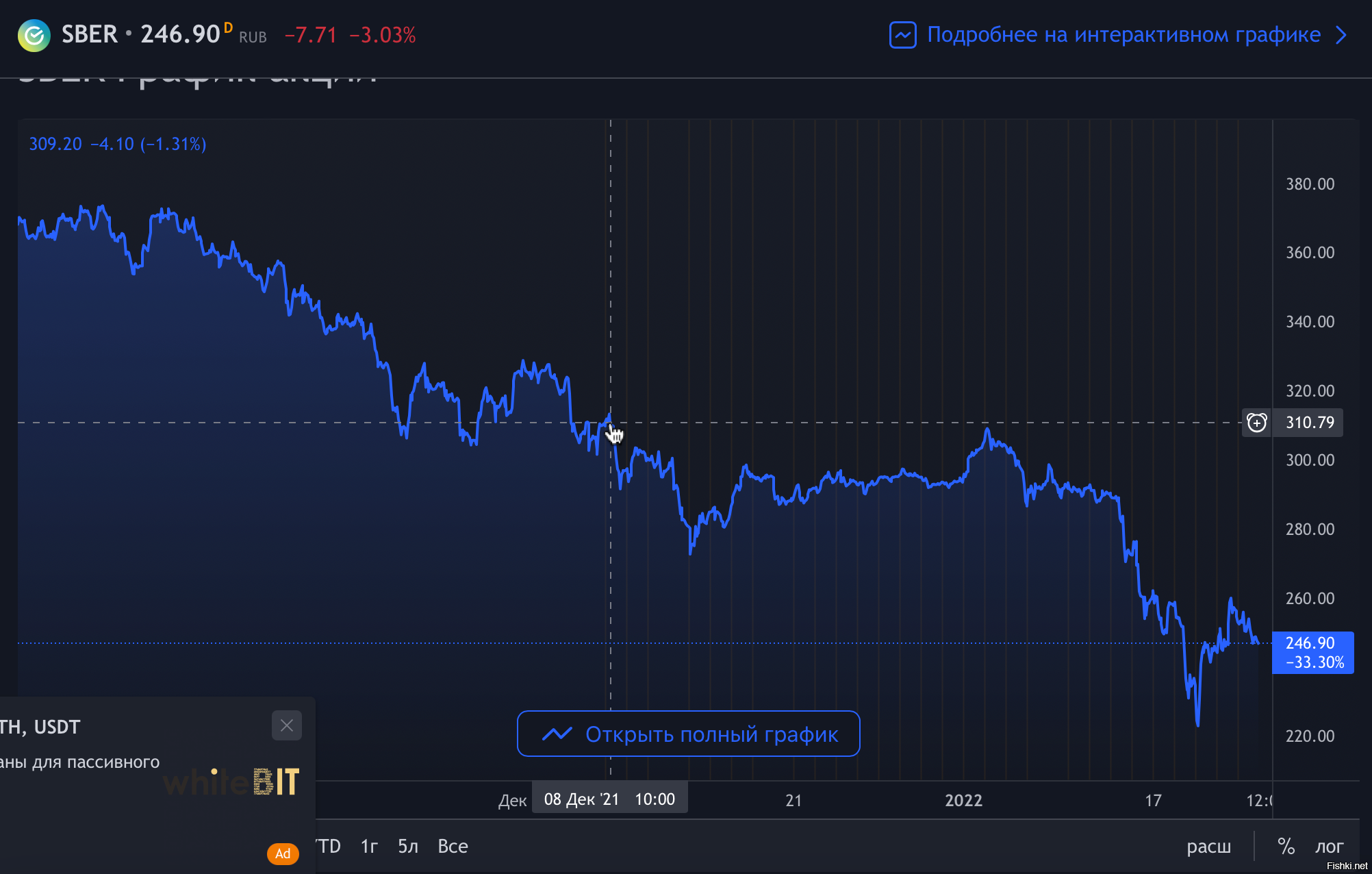The image size is (1372, 874).
Task: Select the YTD time range
Action: (x=328, y=847)
